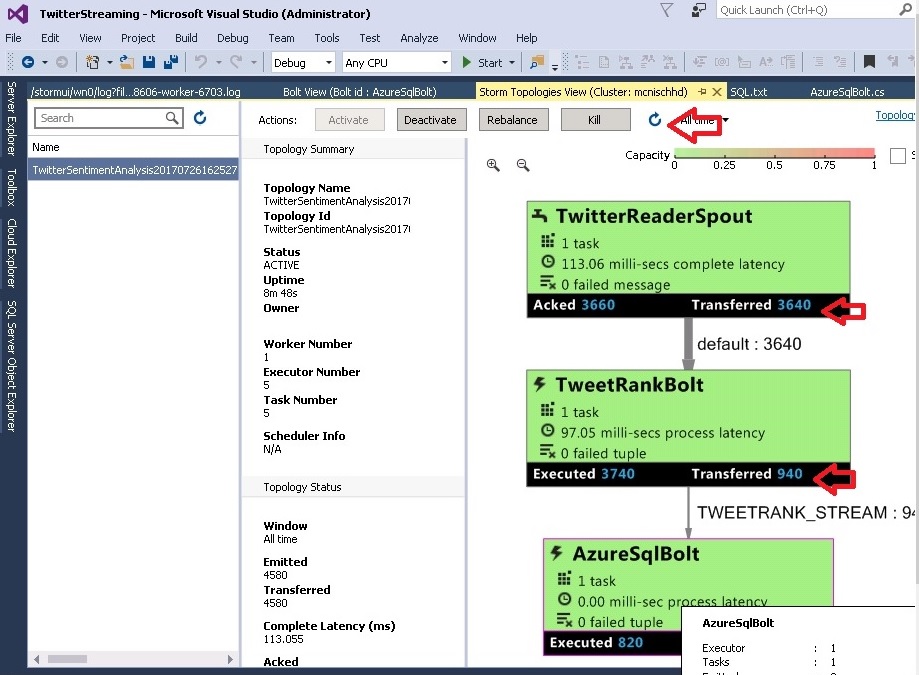Open the Build menu
The height and width of the screenshot is (675, 919).
186,38
